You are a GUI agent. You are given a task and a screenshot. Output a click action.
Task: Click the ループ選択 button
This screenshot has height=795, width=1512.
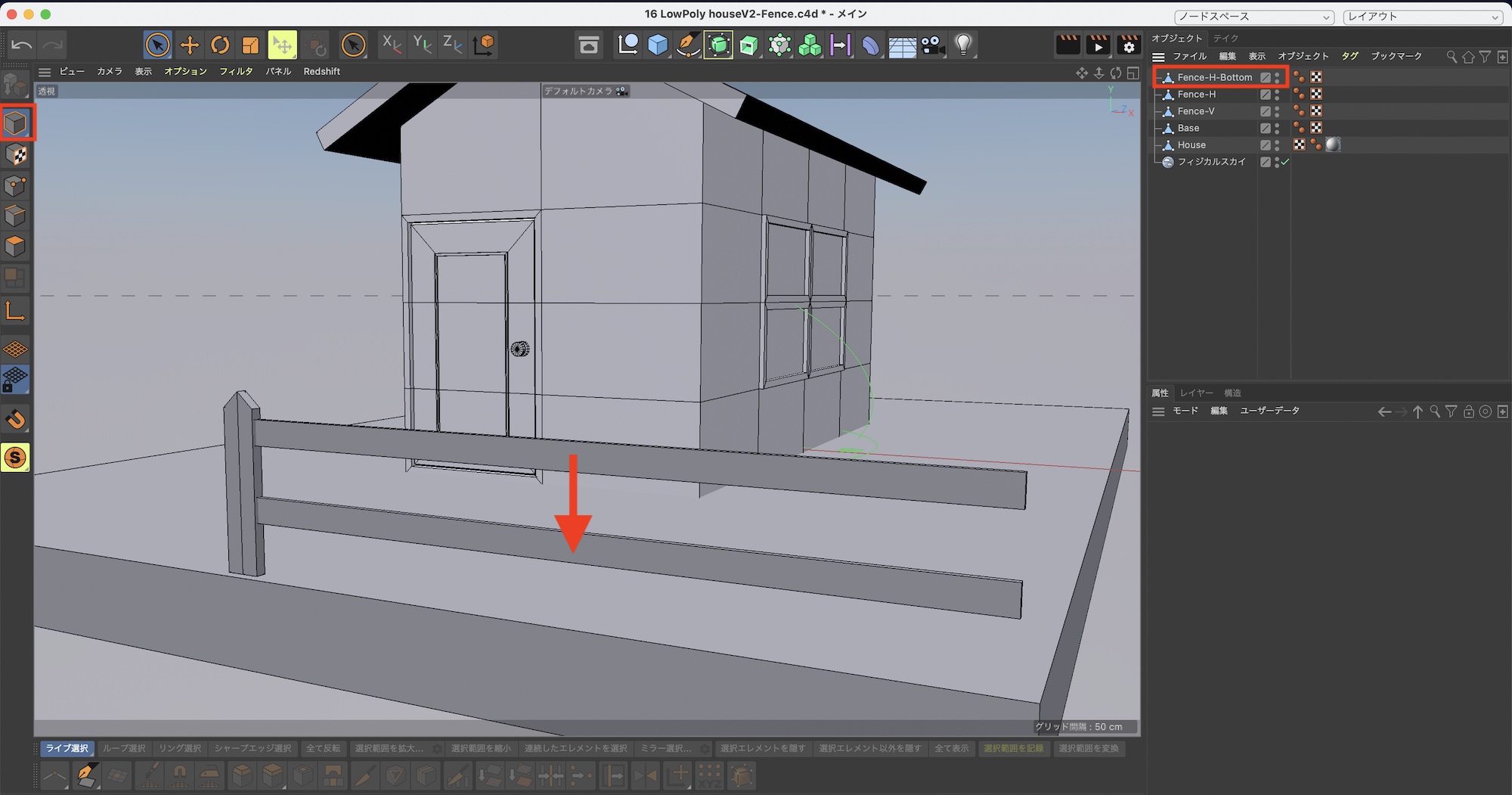(x=124, y=748)
